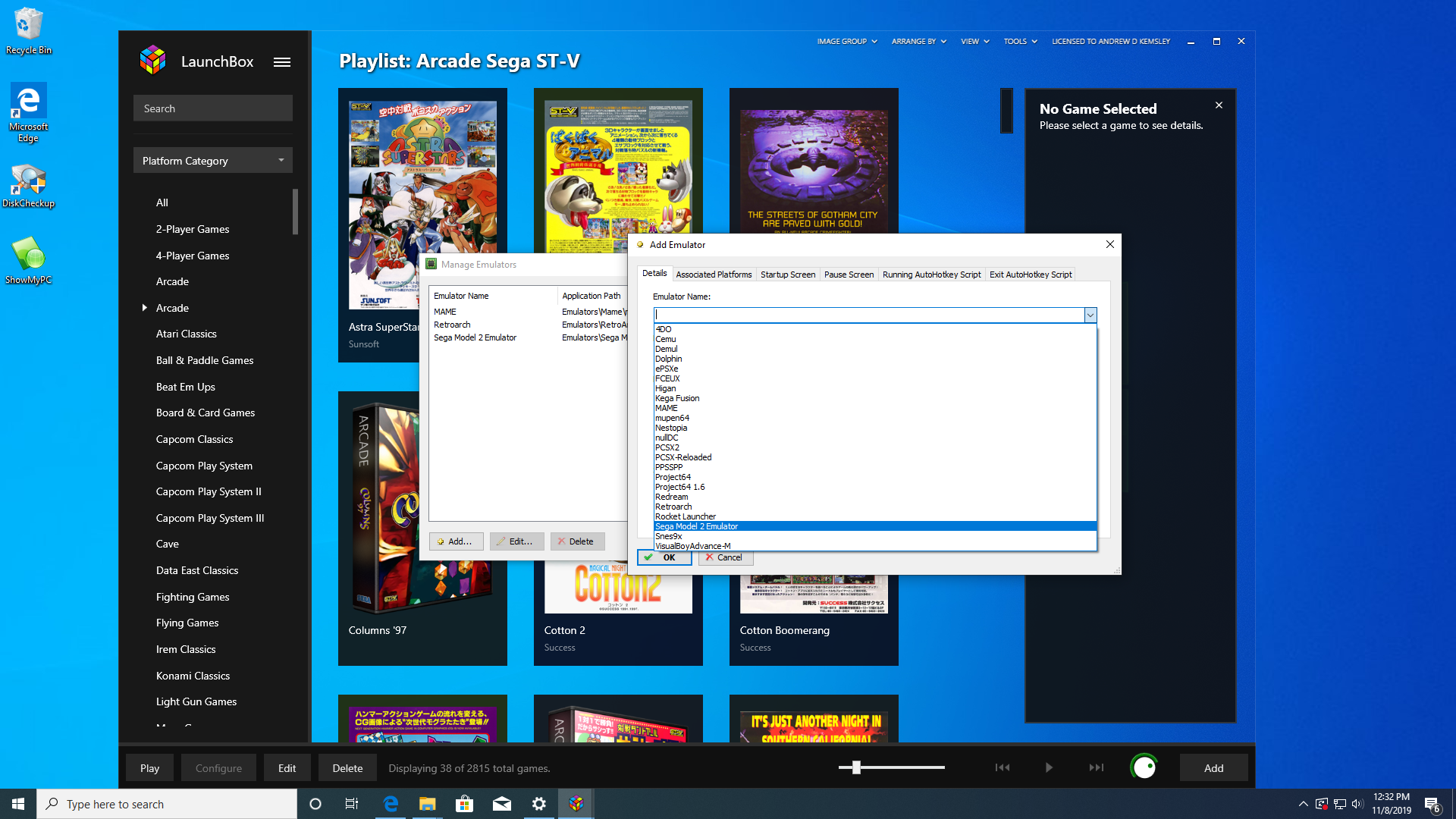
Task: Switch to Startup Screen tab
Action: (x=788, y=275)
